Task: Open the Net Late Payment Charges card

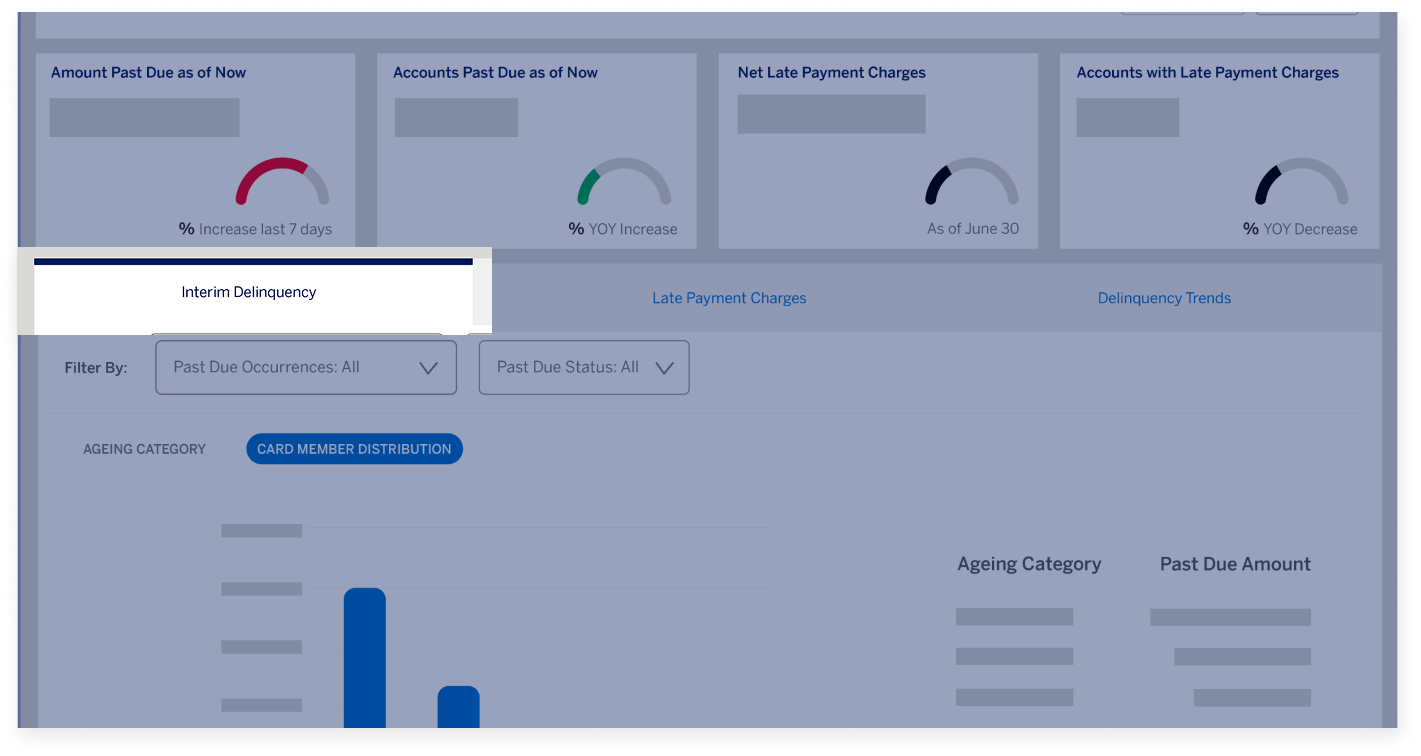Action: click(878, 150)
